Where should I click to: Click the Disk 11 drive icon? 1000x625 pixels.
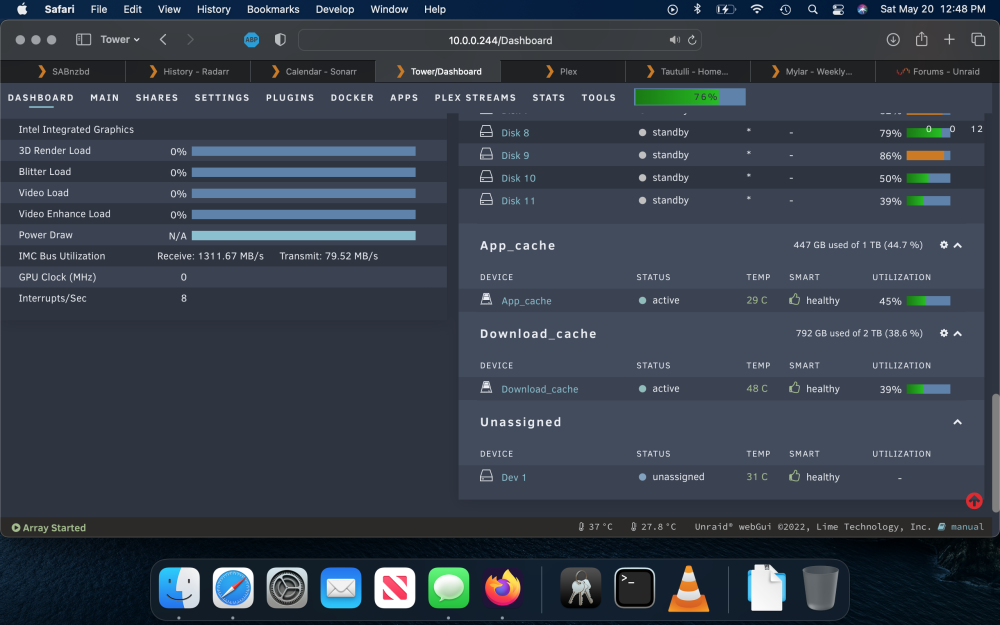(486, 200)
